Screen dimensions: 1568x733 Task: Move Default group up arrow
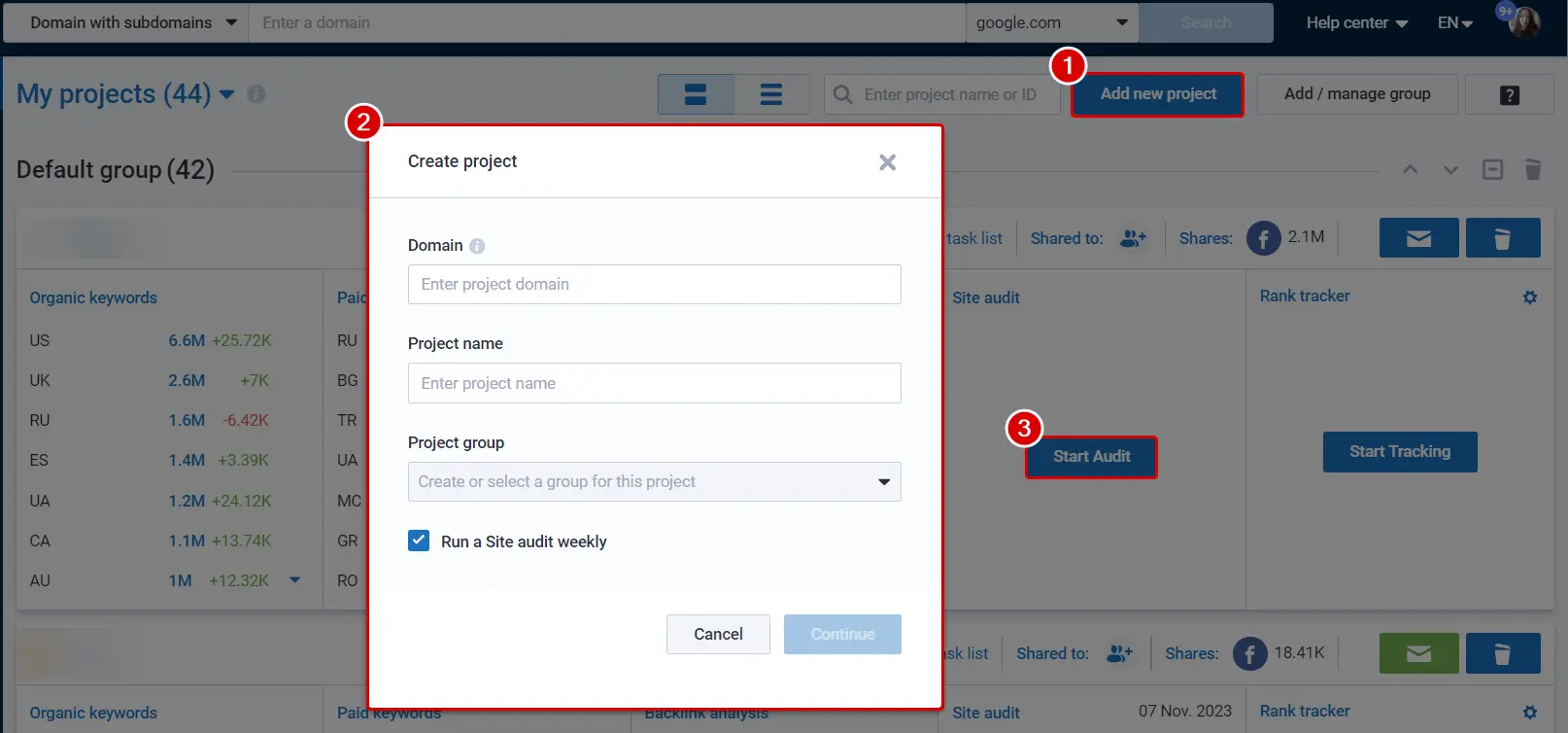[1410, 170]
